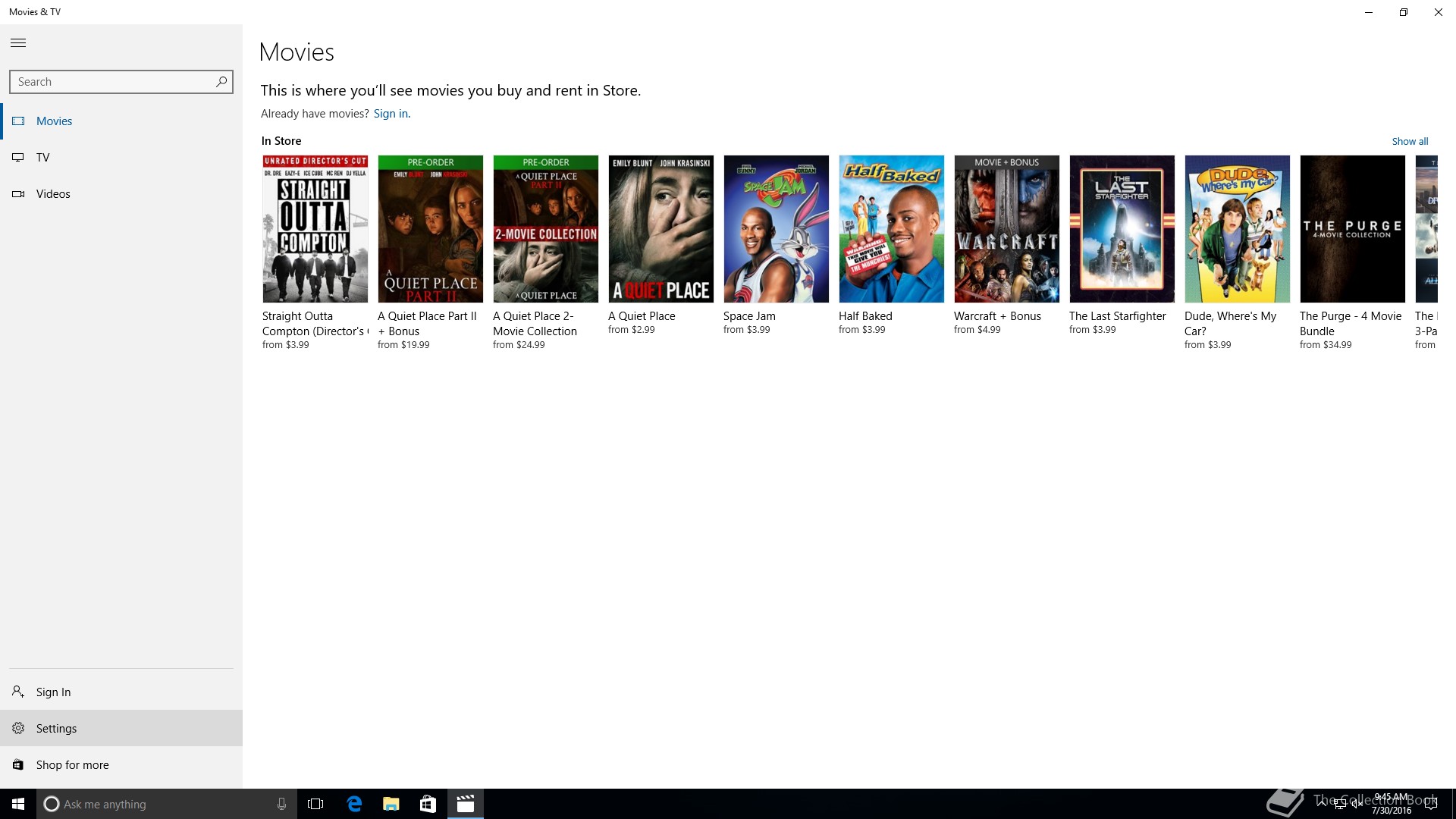Click the Cortana microphone icon
1456x819 pixels.
[x=281, y=804]
